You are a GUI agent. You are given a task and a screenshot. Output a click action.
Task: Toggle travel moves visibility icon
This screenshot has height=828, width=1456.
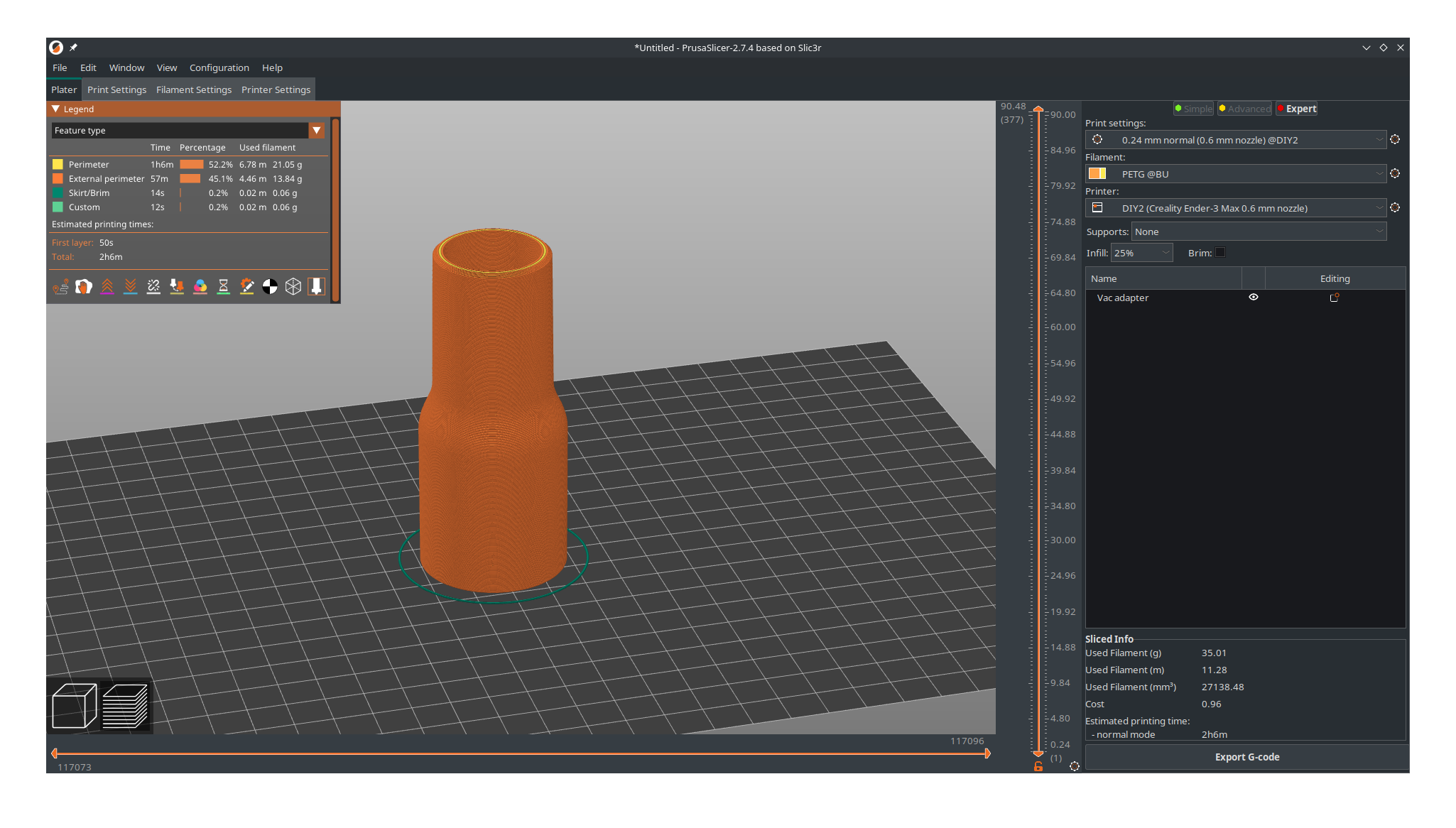(x=60, y=287)
